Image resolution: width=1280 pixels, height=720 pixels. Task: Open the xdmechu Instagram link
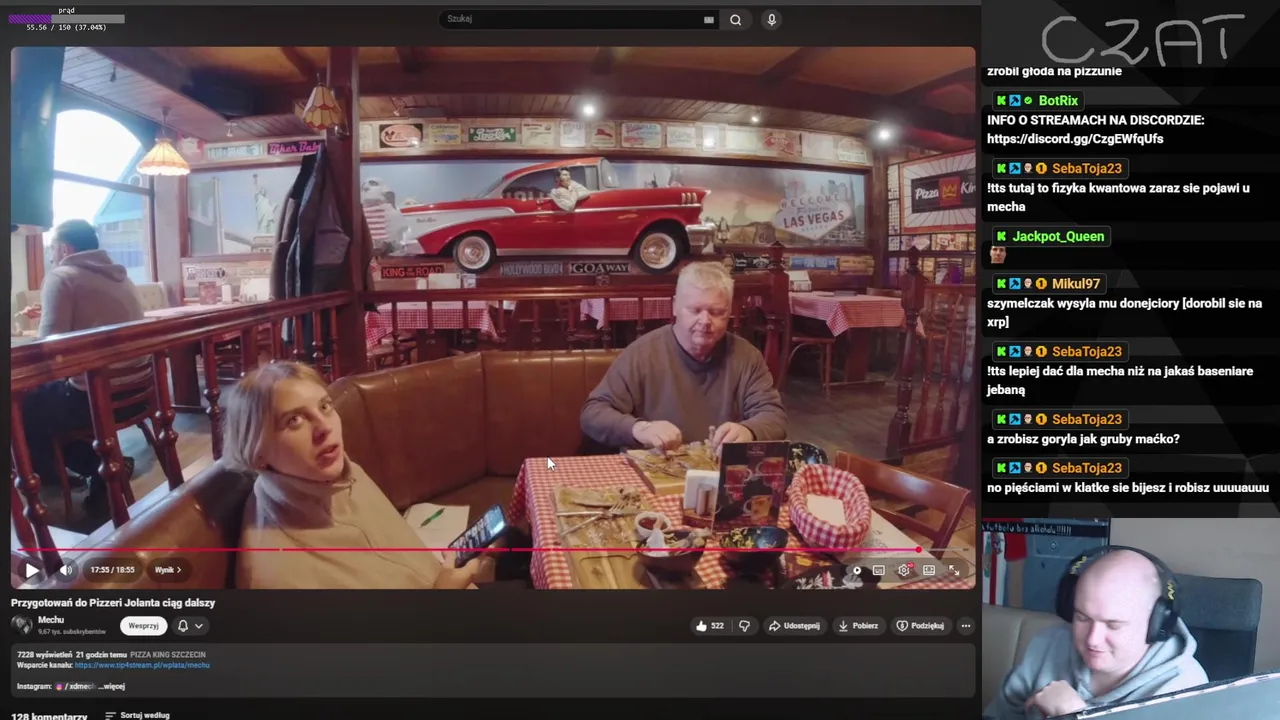tap(74, 686)
